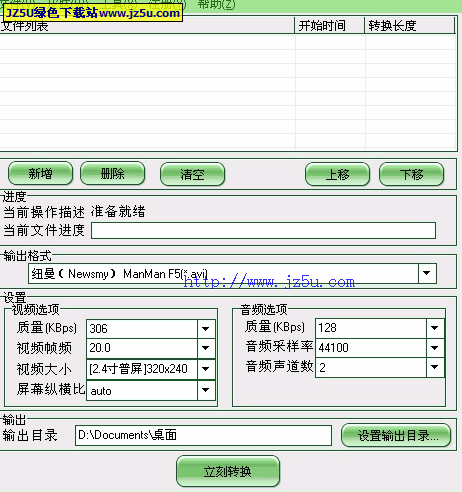The height and width of the screenshot is (492, 462).
Task: Expand 音频采样率 44100 dropdown
Action: pyautogui.click(x=435, y=348)
